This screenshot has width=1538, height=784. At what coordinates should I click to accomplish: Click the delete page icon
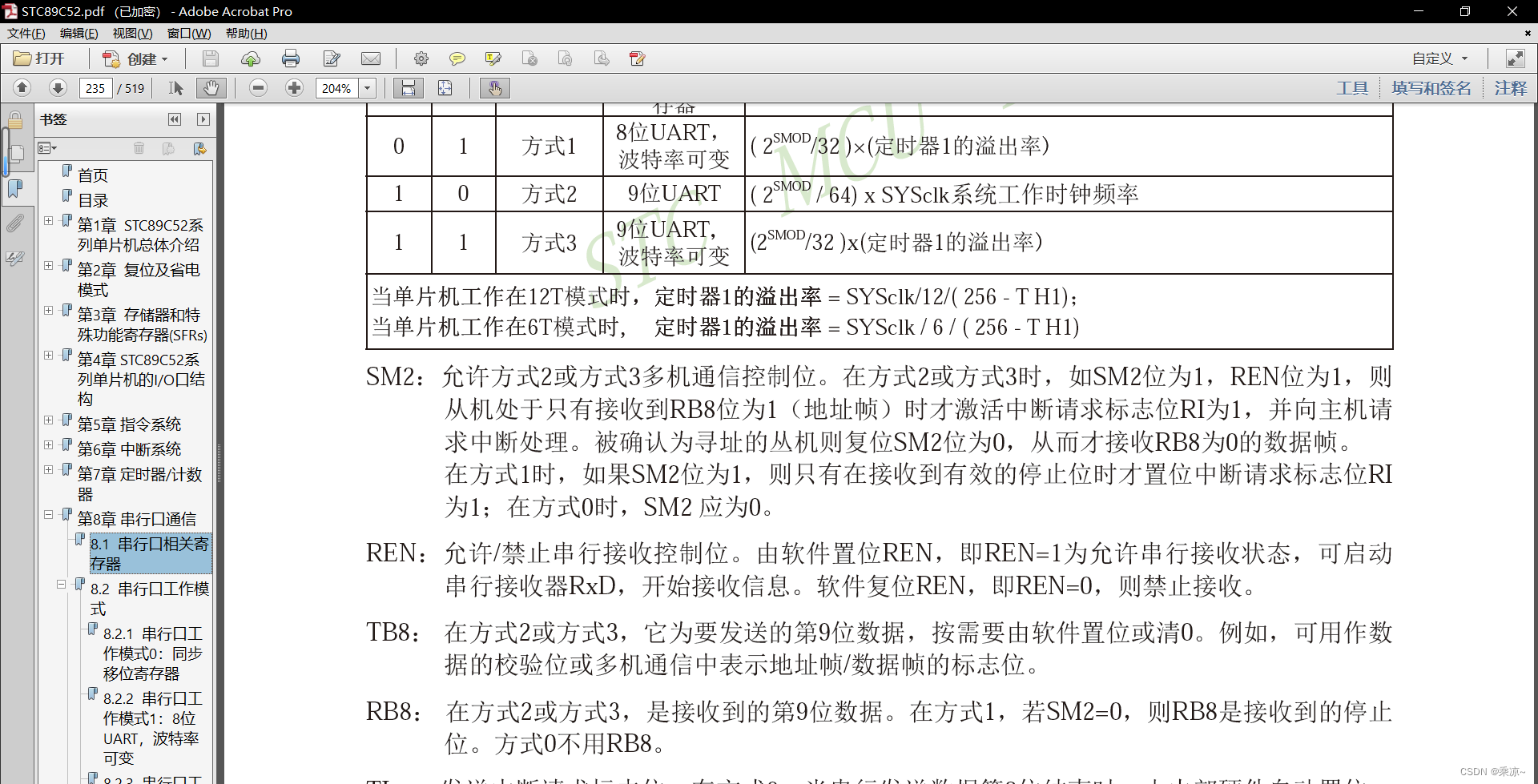(529, 58)
